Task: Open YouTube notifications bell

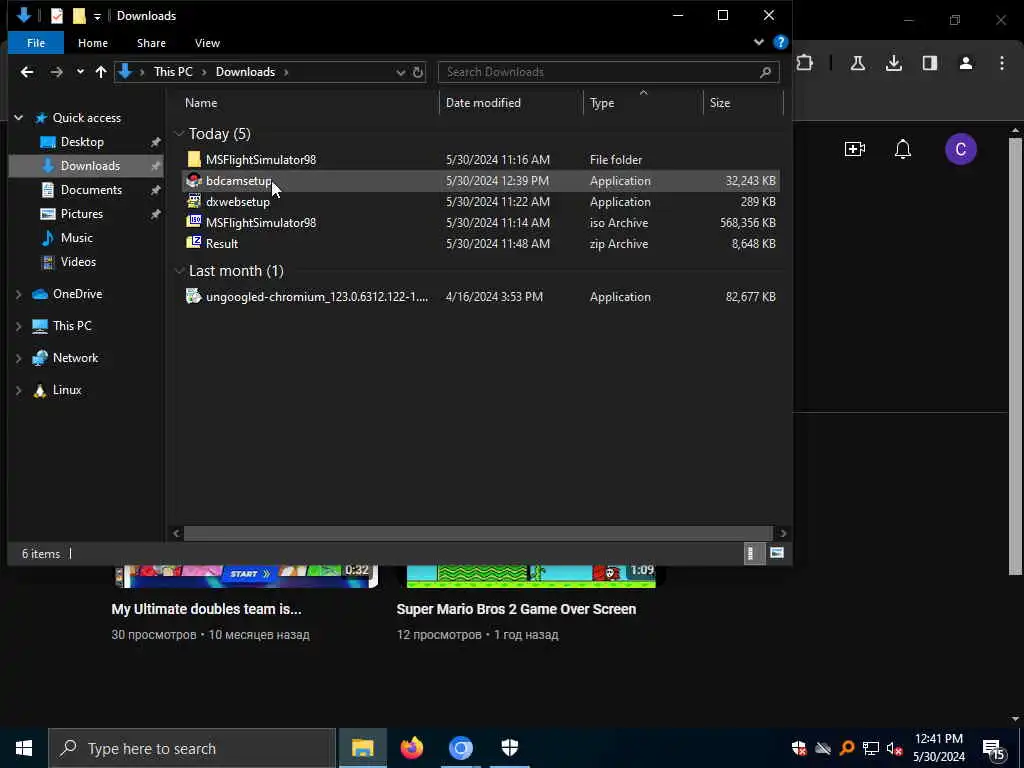Action: pyautogui.click(x=903, y=150)
